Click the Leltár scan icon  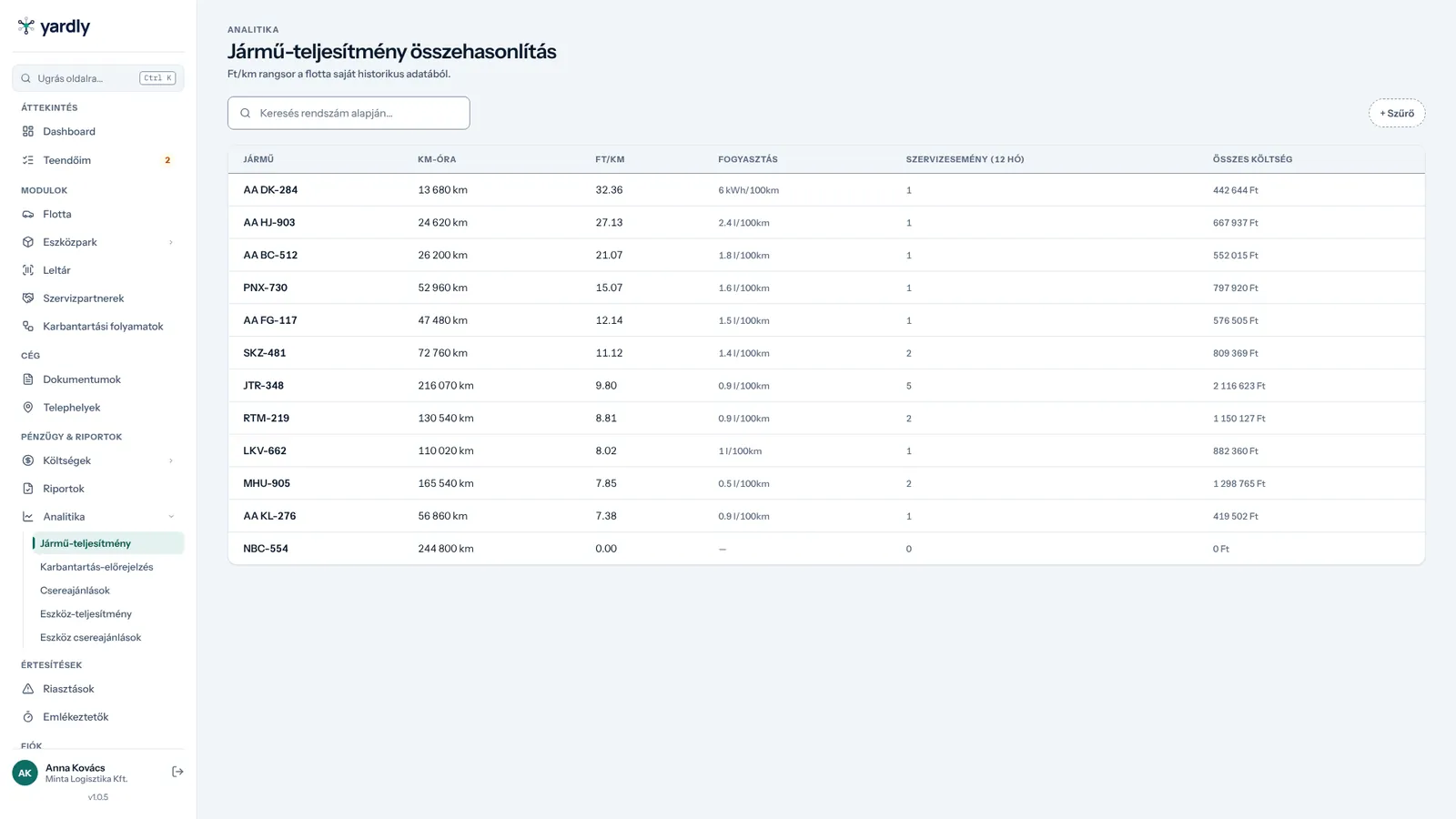[x=28, y=270]
